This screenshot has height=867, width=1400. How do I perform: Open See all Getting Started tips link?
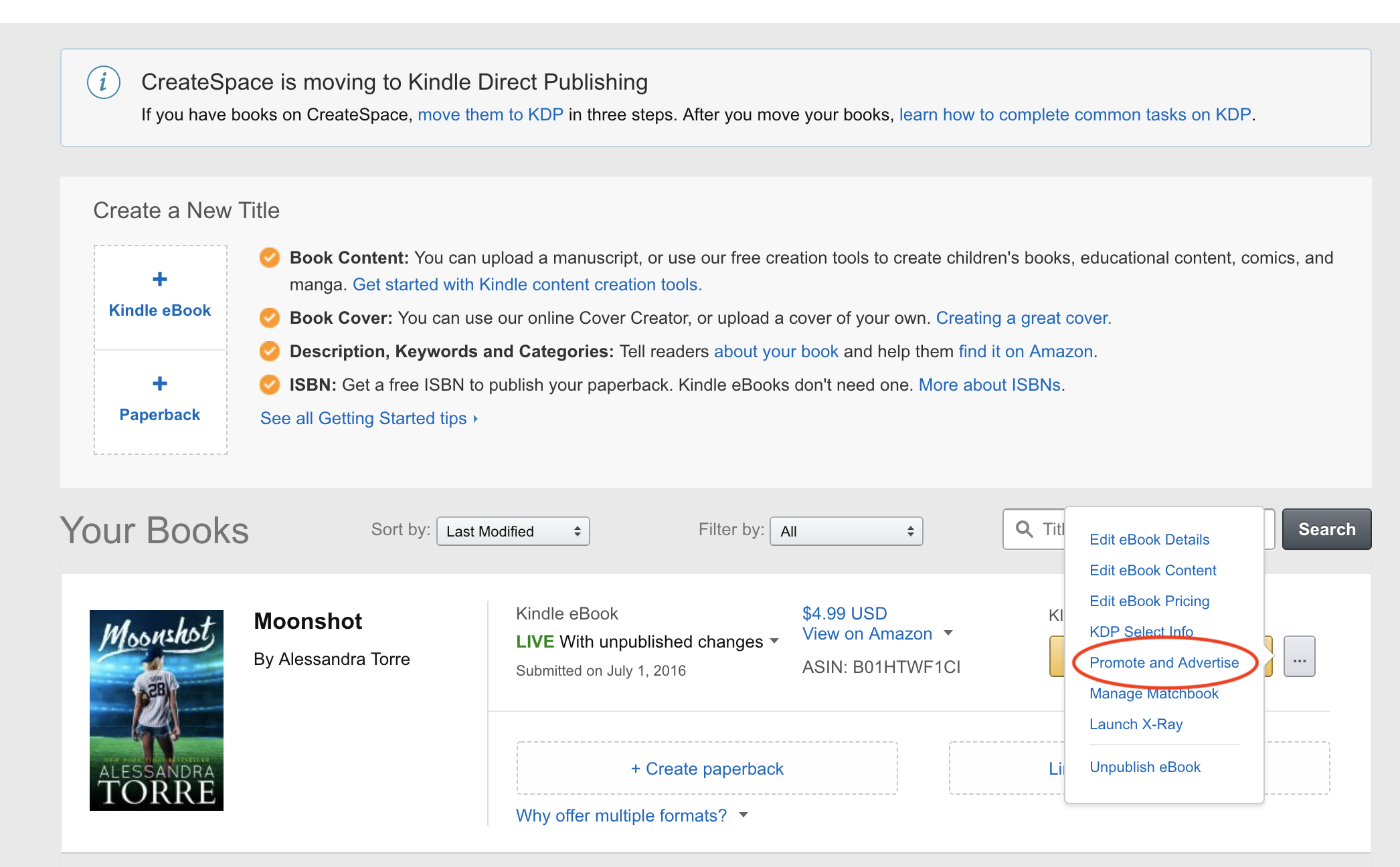tap(363, 418)
